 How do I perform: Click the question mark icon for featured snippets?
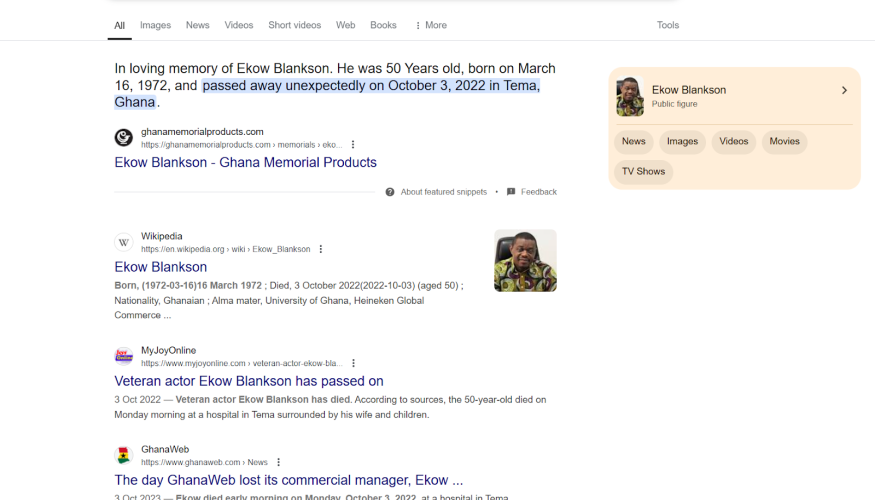click(x=390, y=192)
